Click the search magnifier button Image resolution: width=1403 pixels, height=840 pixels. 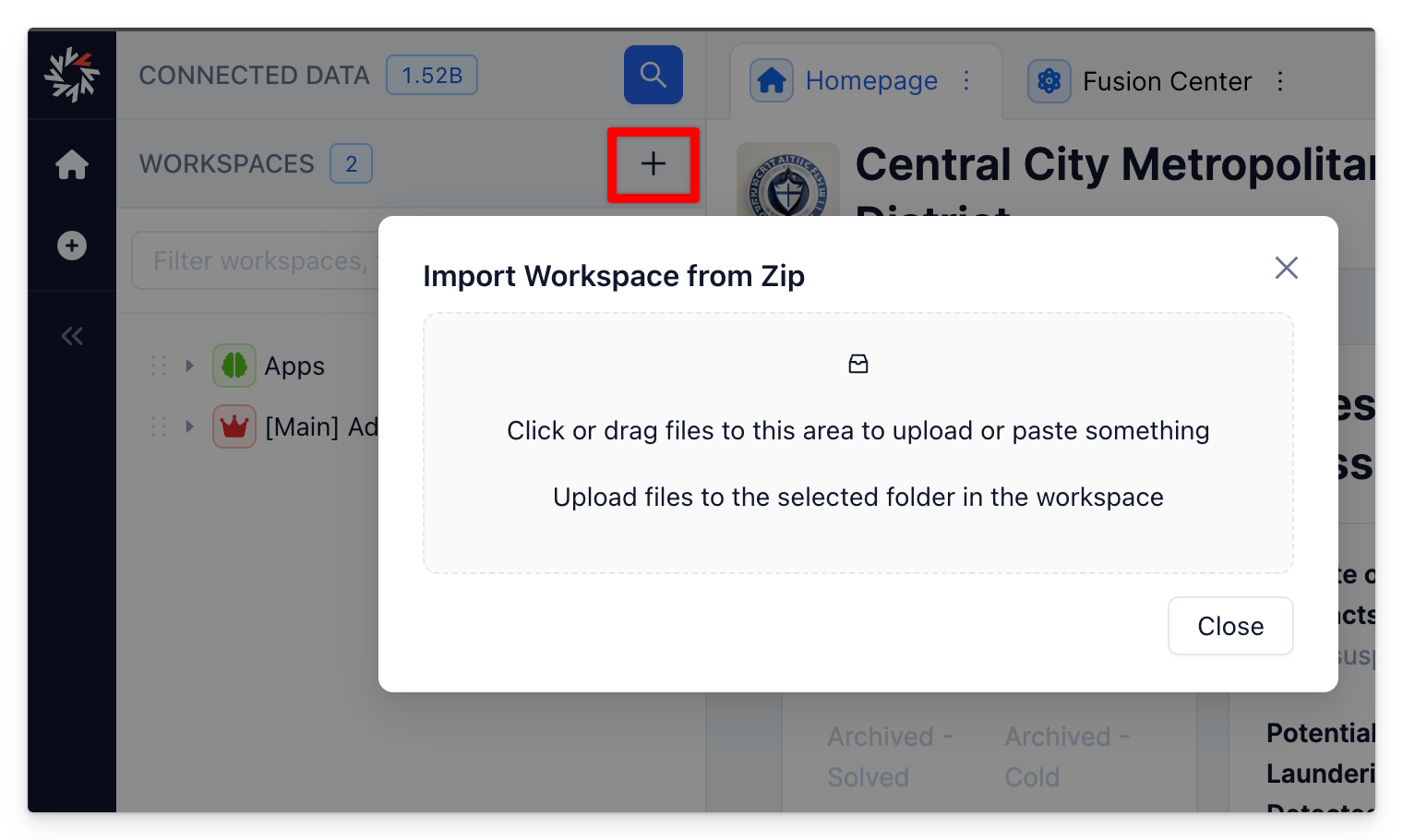pos(653,75)
